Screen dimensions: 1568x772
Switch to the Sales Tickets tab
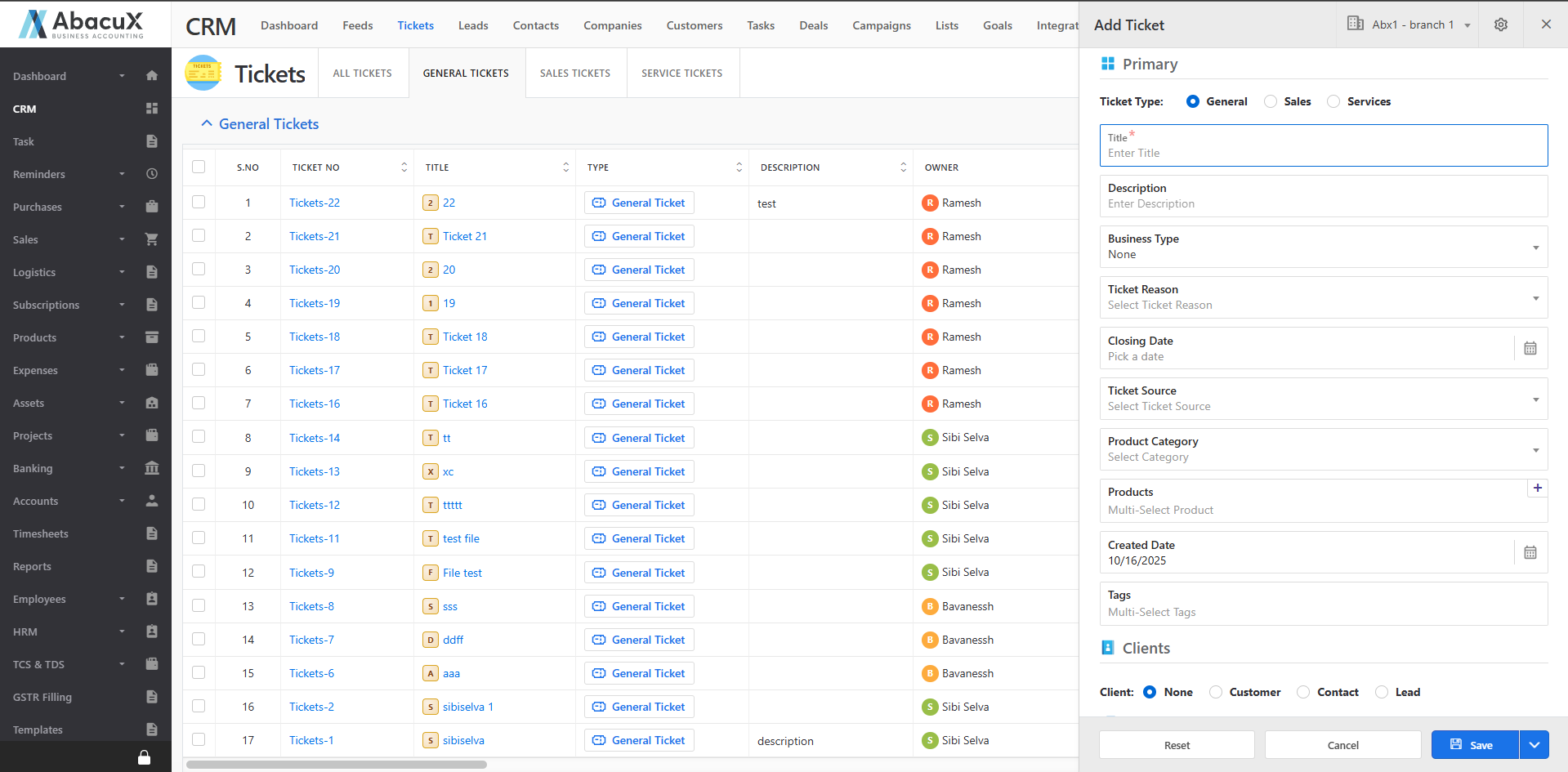574,74
